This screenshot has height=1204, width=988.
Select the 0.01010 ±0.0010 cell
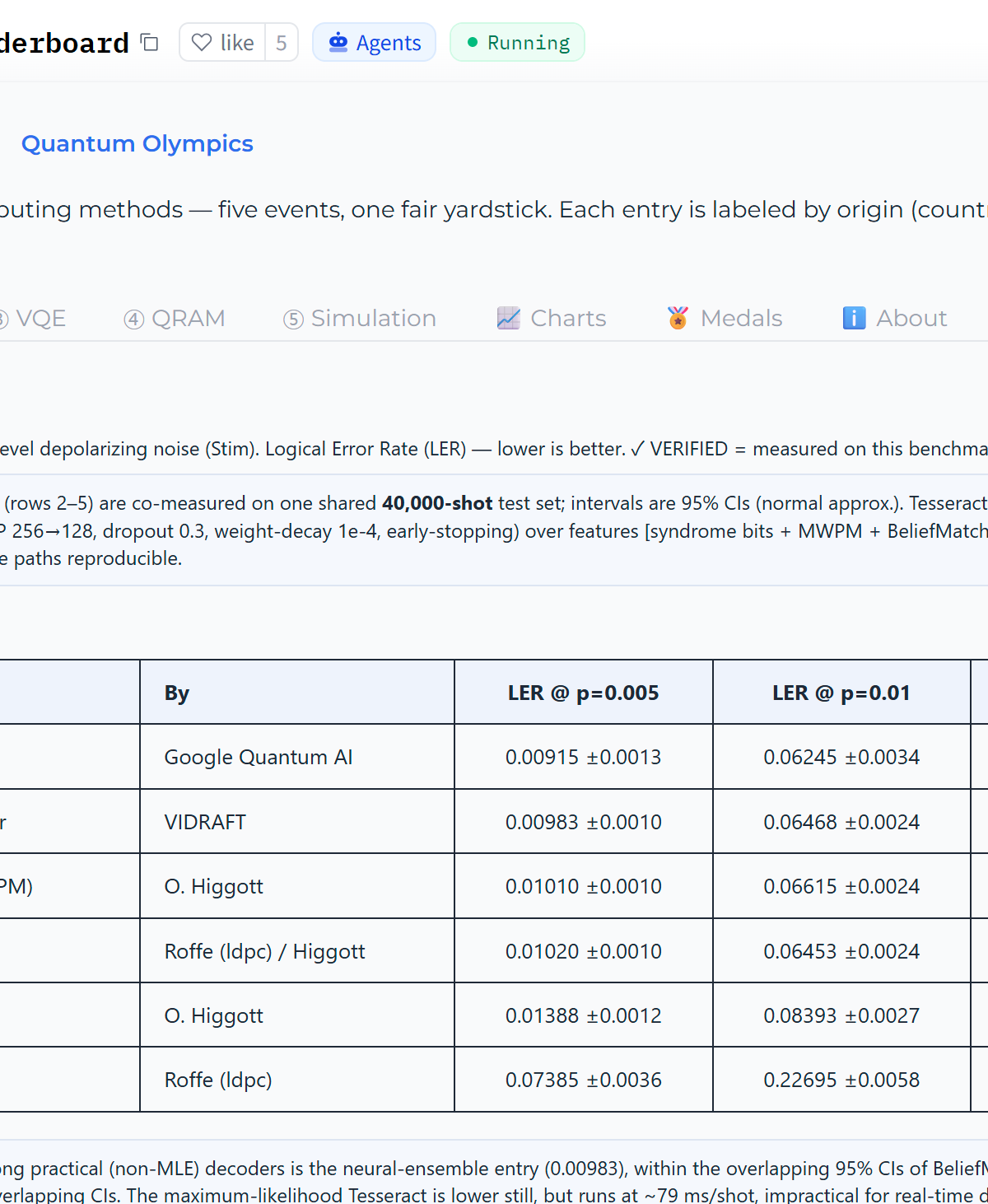click(x=584, y=886)
